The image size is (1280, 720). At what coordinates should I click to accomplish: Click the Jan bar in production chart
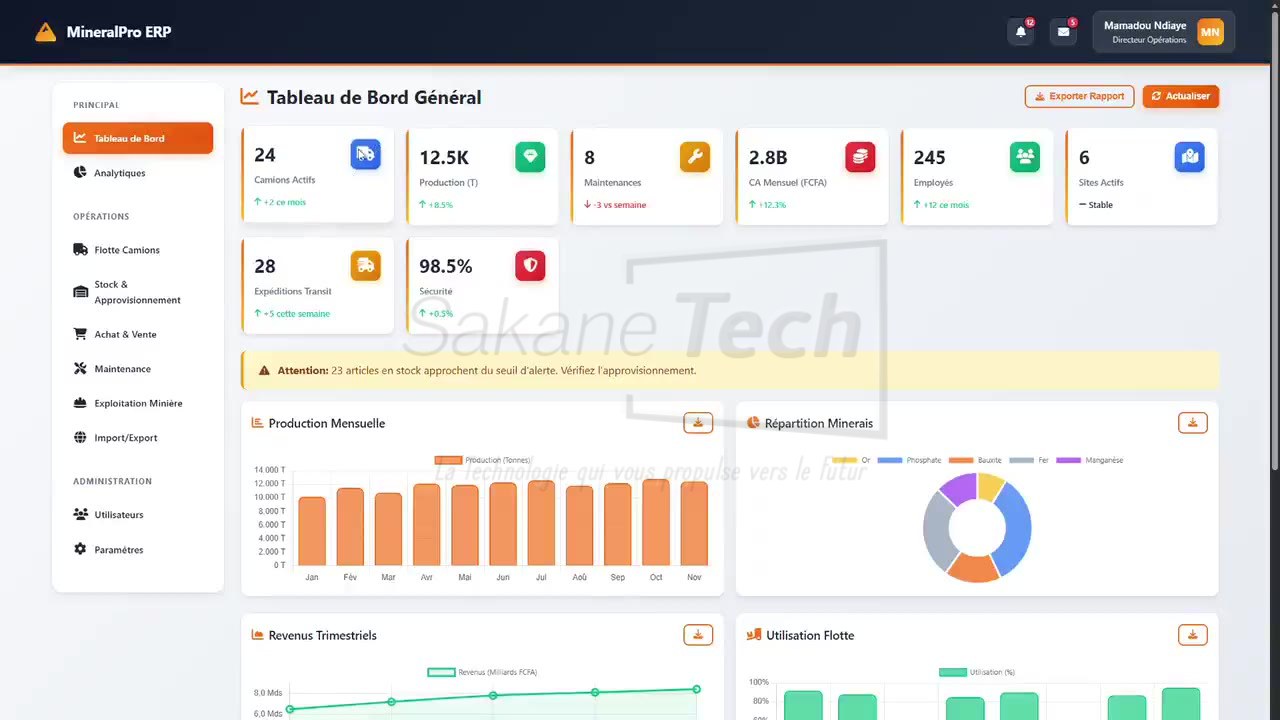[x=312, y=531]
